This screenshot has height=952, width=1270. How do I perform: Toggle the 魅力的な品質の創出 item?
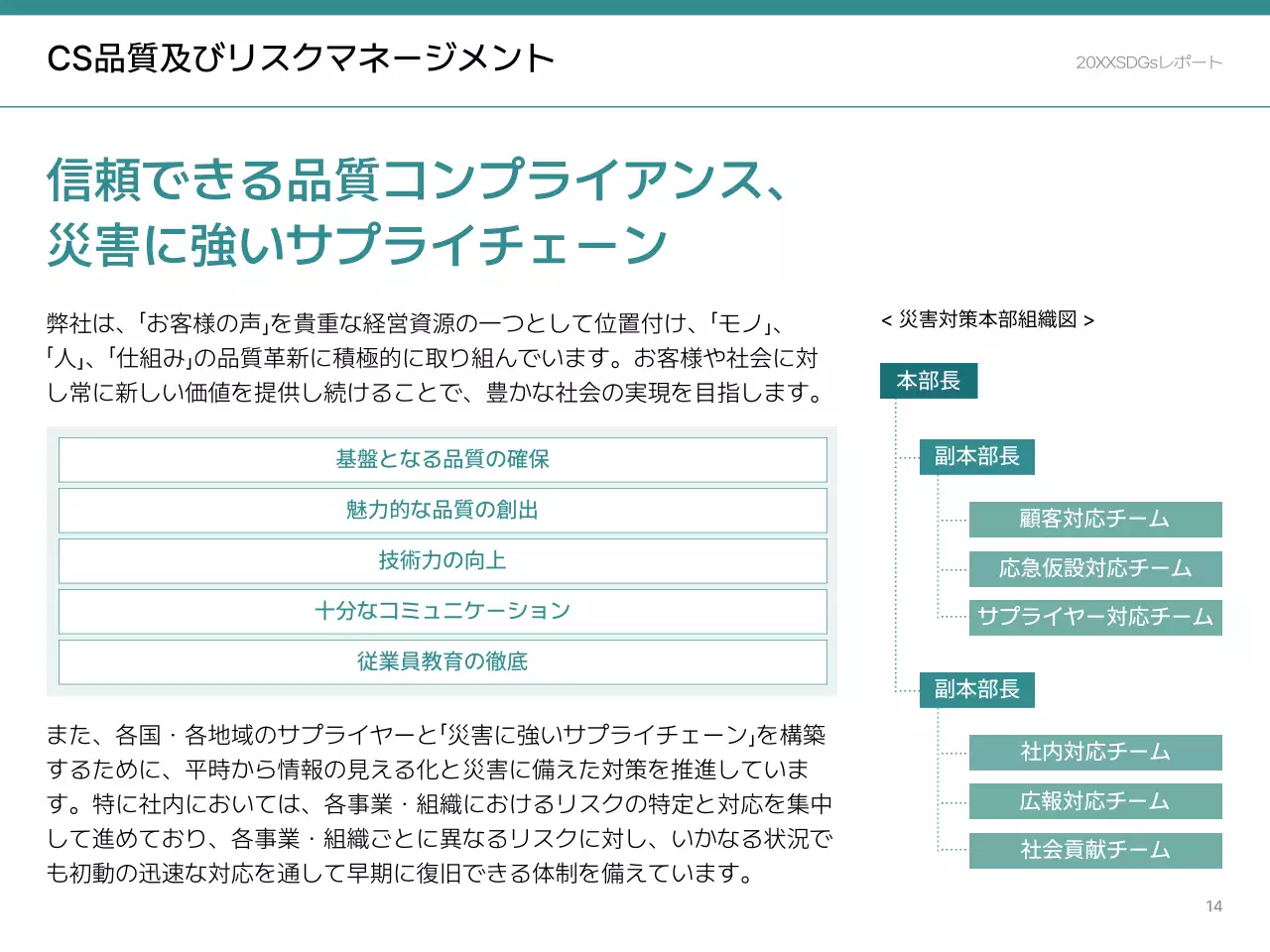[443, 510]
